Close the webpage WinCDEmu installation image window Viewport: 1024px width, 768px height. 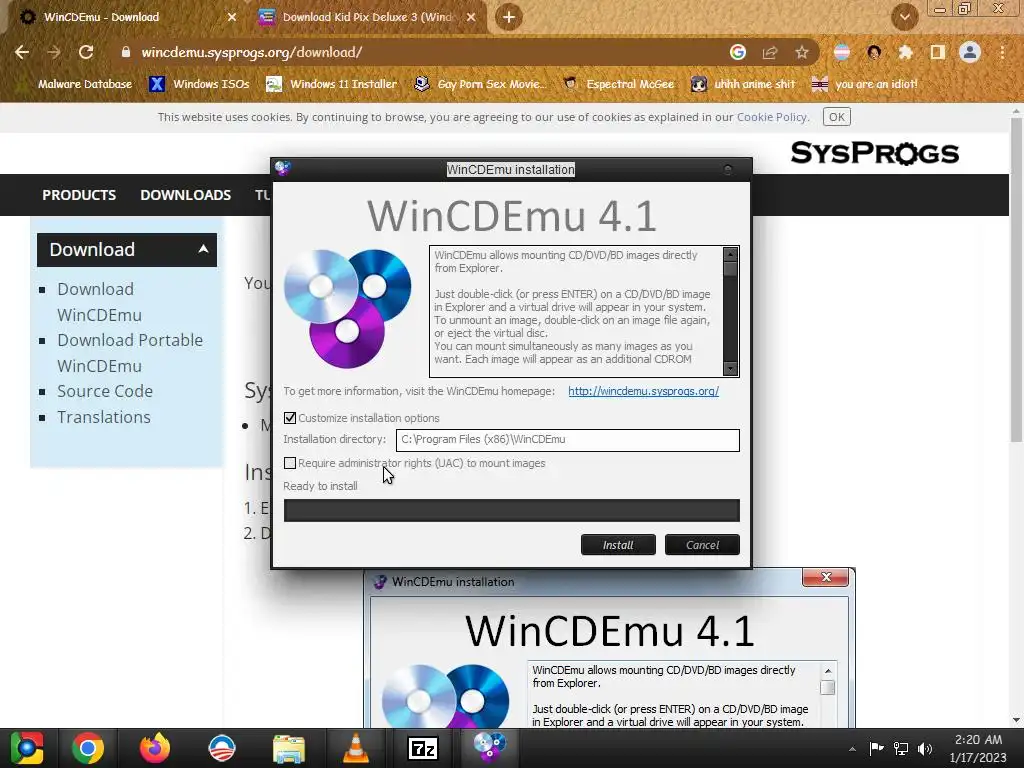click(825, 577)
